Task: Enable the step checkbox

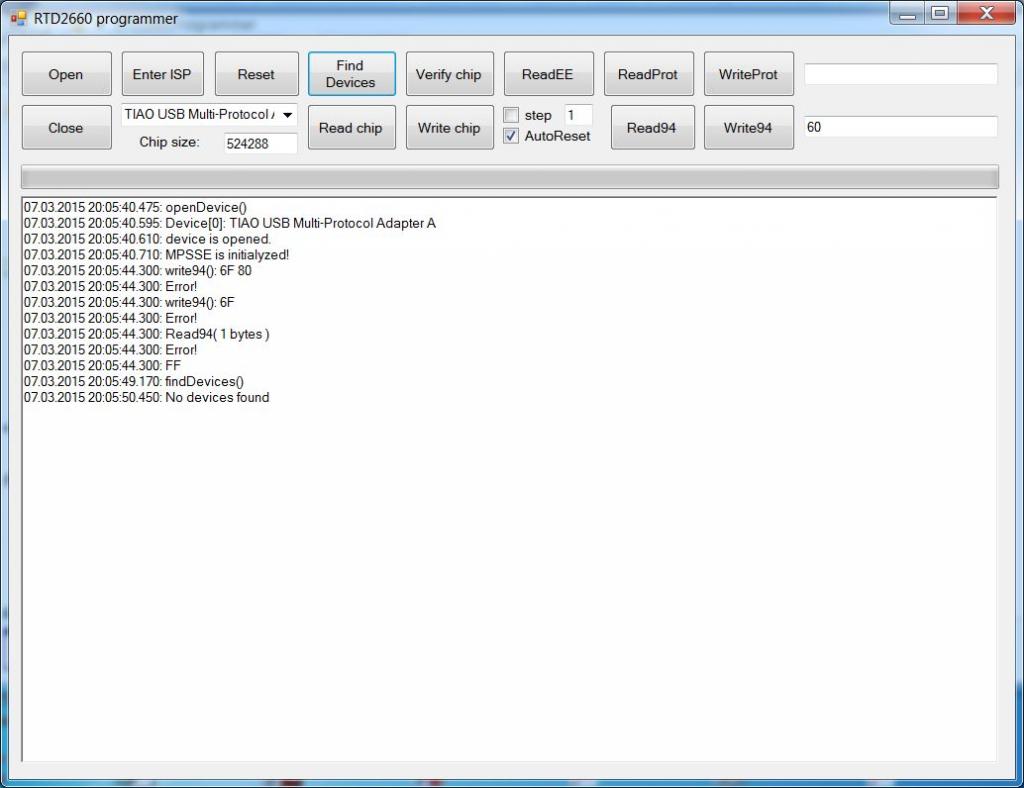Action: click(x=511, y=116)
